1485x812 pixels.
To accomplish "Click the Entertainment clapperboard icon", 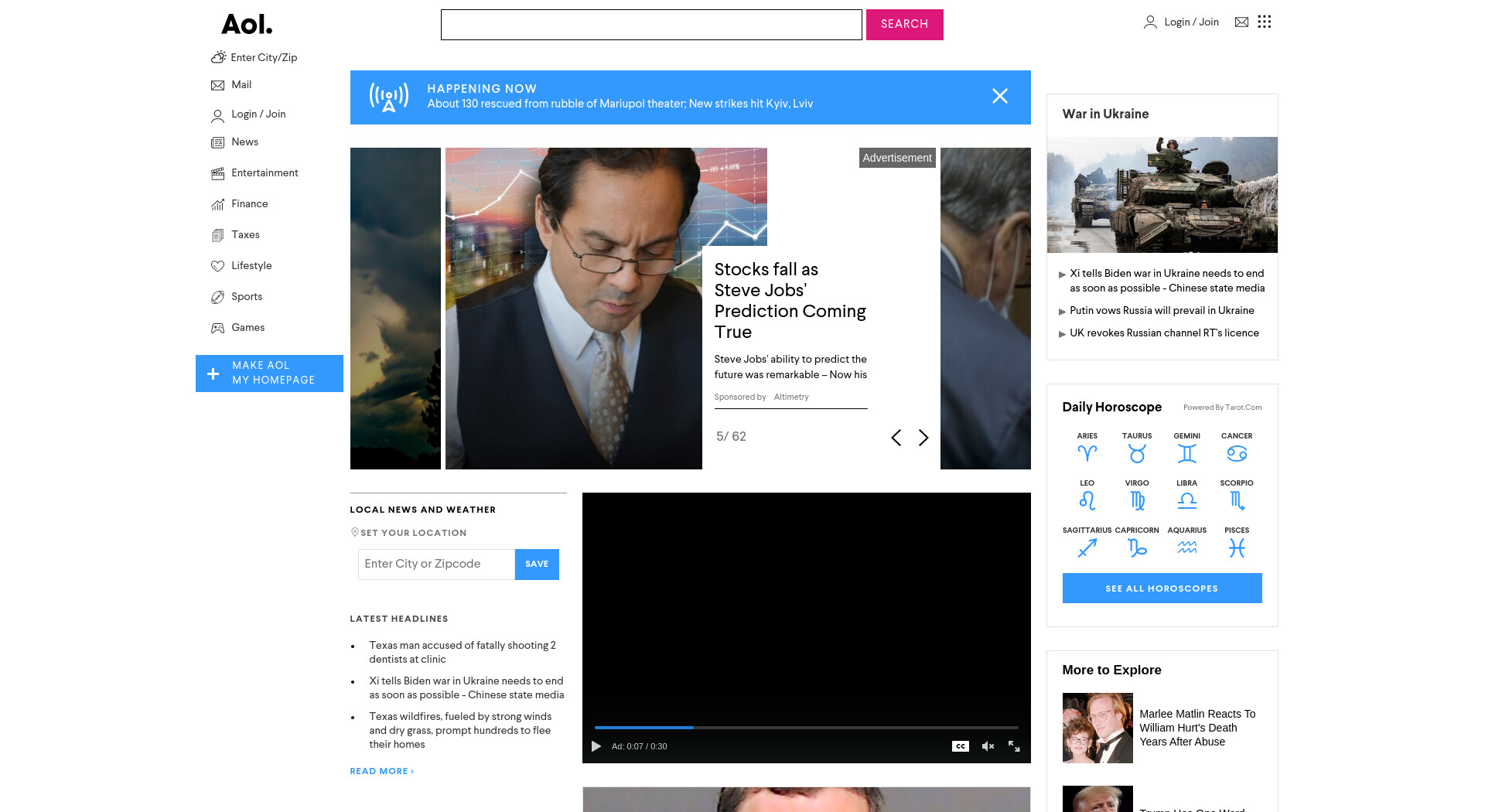I will pyautogui.click(x=218, y=173).
